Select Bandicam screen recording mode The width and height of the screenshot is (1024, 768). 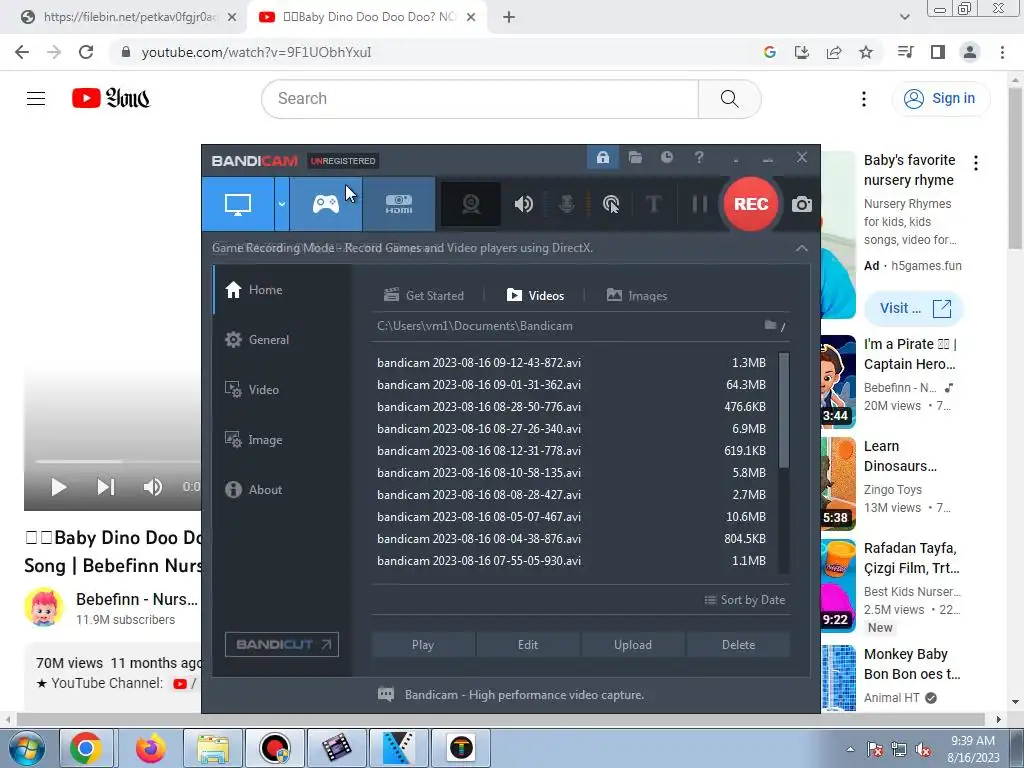[238, 204]
